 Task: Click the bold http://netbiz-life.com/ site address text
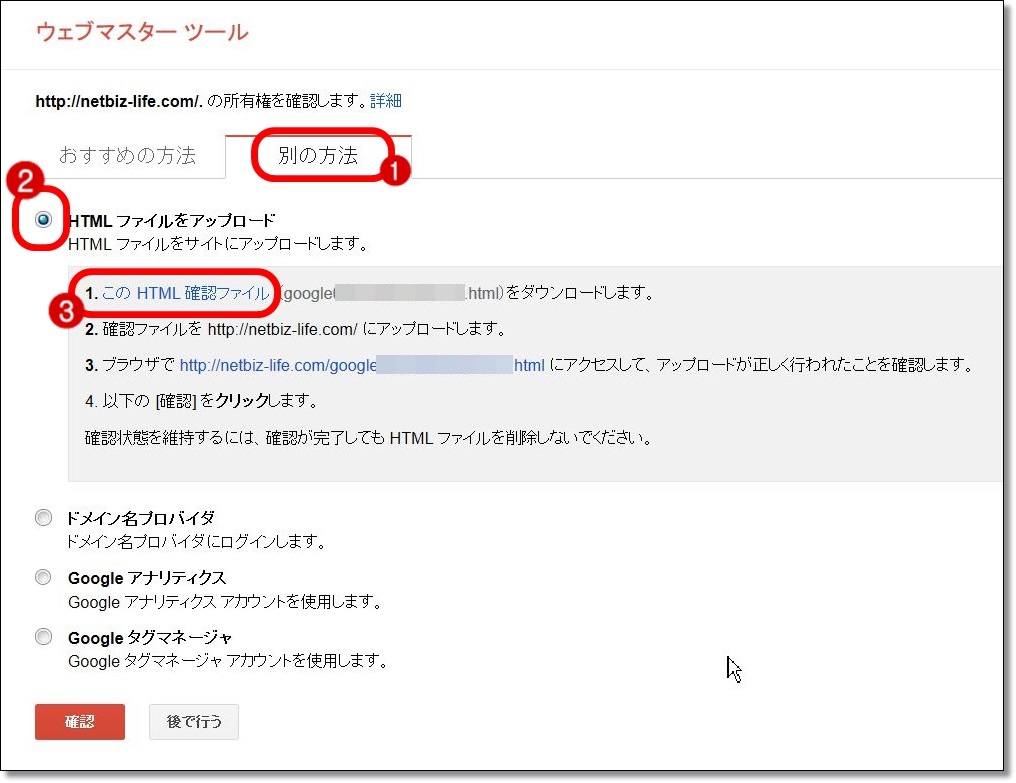119,101
